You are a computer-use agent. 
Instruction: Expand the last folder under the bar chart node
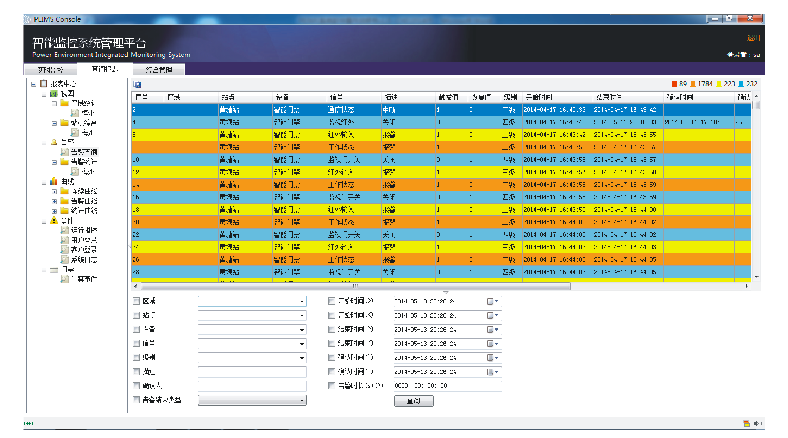pyautogui.click(x=54, y=210)
